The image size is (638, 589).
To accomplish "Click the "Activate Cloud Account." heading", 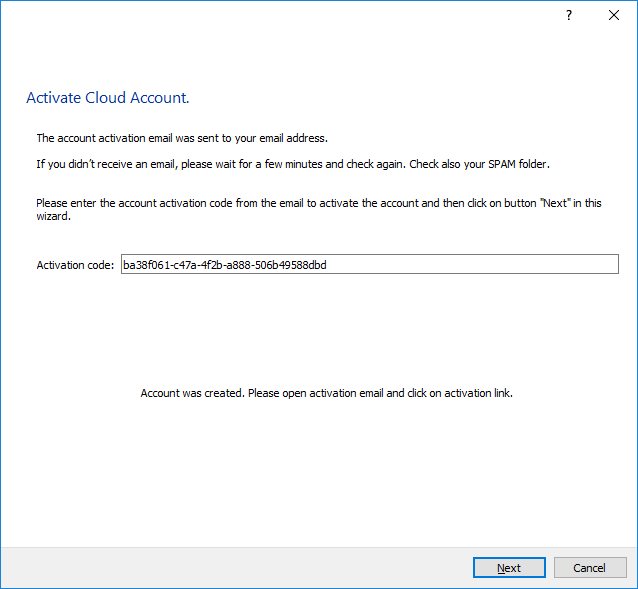I will pos(107,98).
